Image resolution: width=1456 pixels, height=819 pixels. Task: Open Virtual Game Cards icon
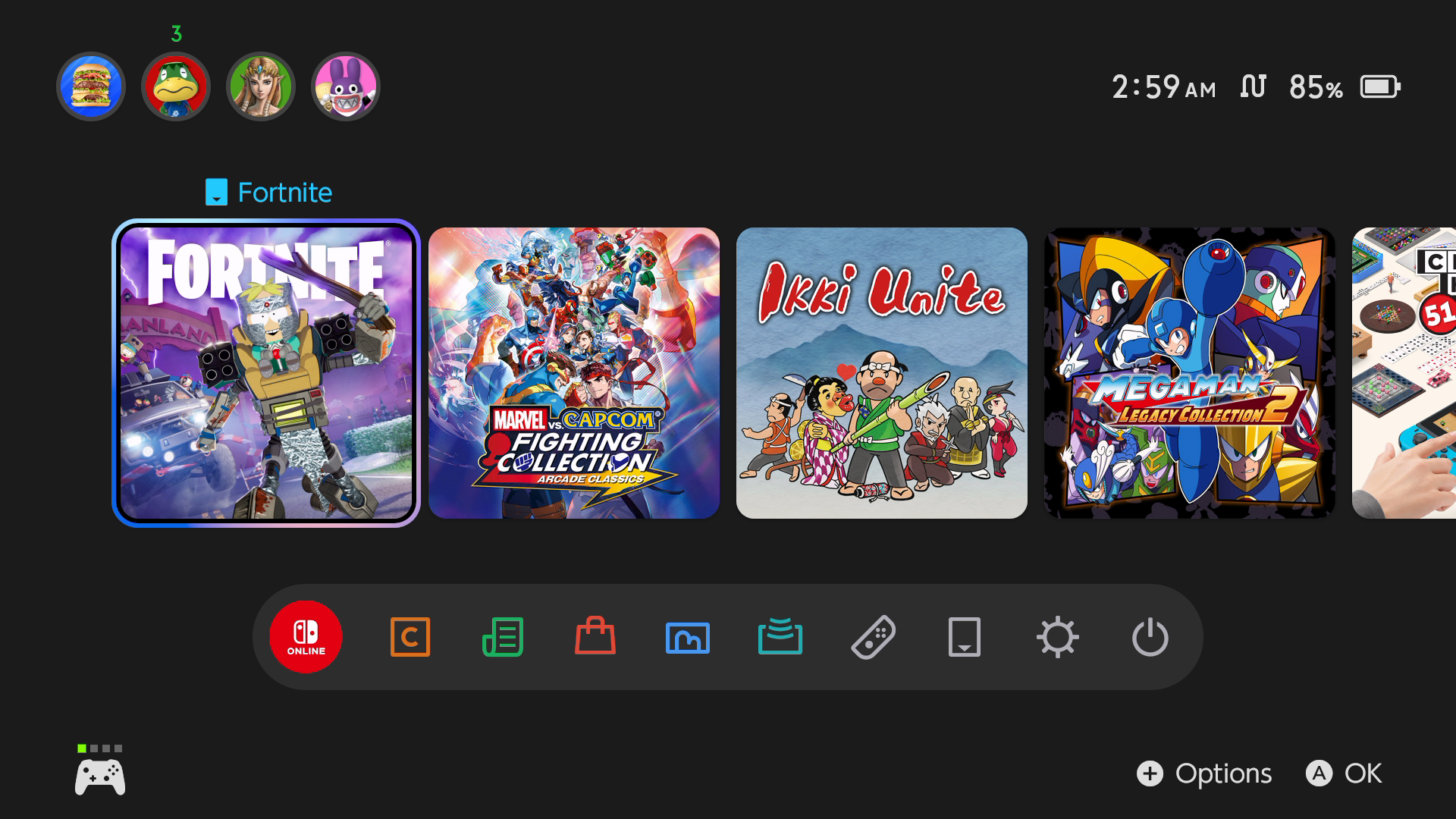[965, 637]
